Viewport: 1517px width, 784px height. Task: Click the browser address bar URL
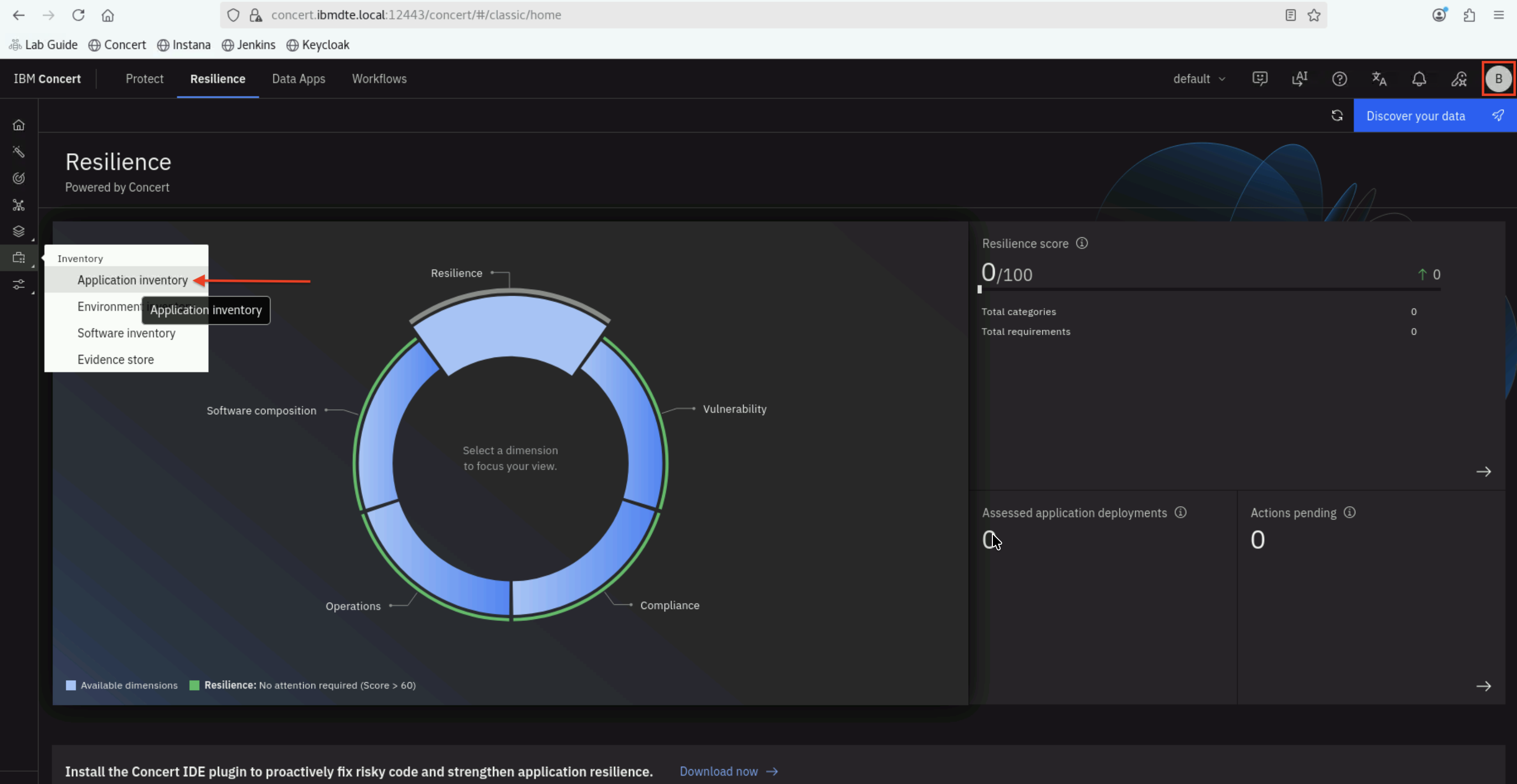(416, 15)
